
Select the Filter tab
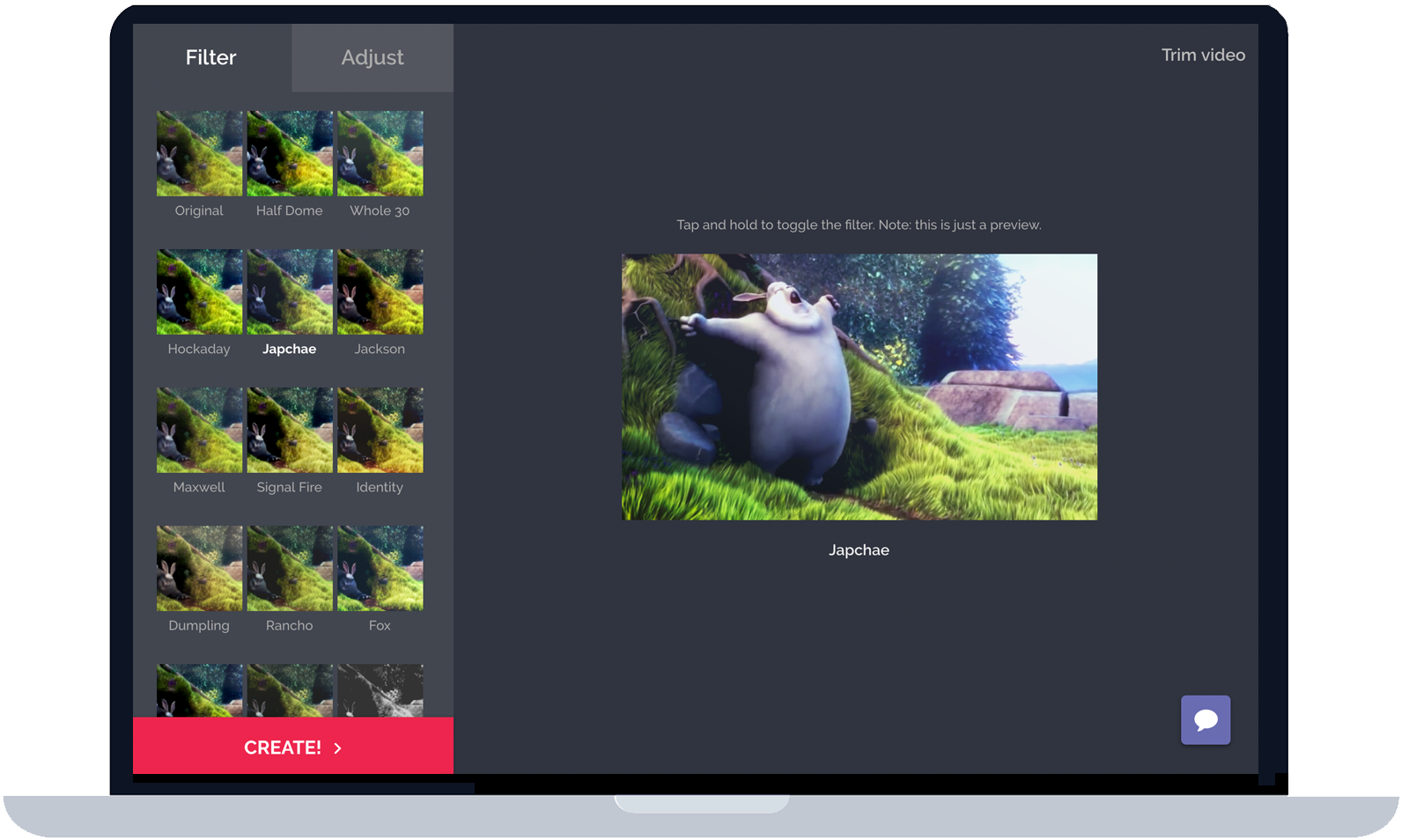coord(211,58)
